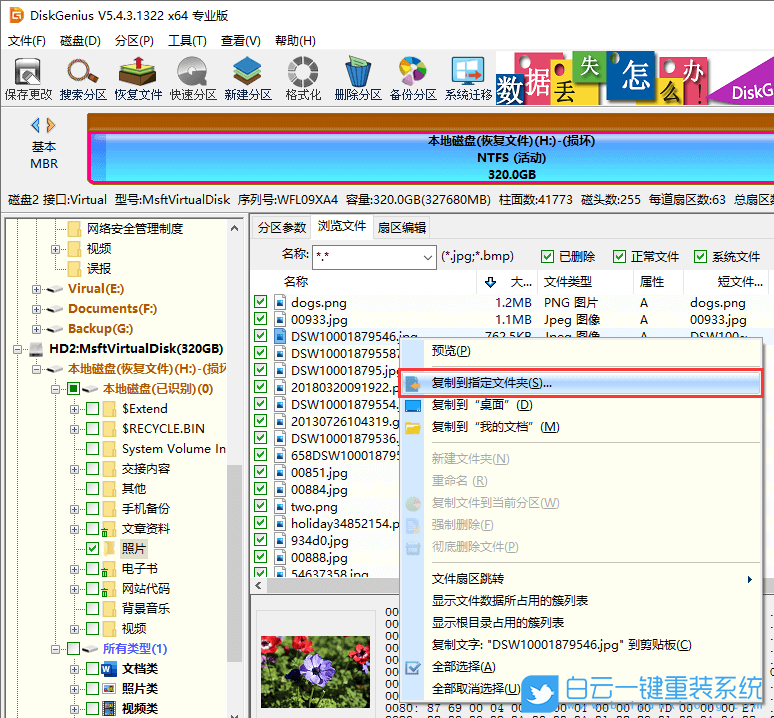Open the 格式化 (Format) tool
This screenshot has height=718, width=774.
[x=303, y=77]
